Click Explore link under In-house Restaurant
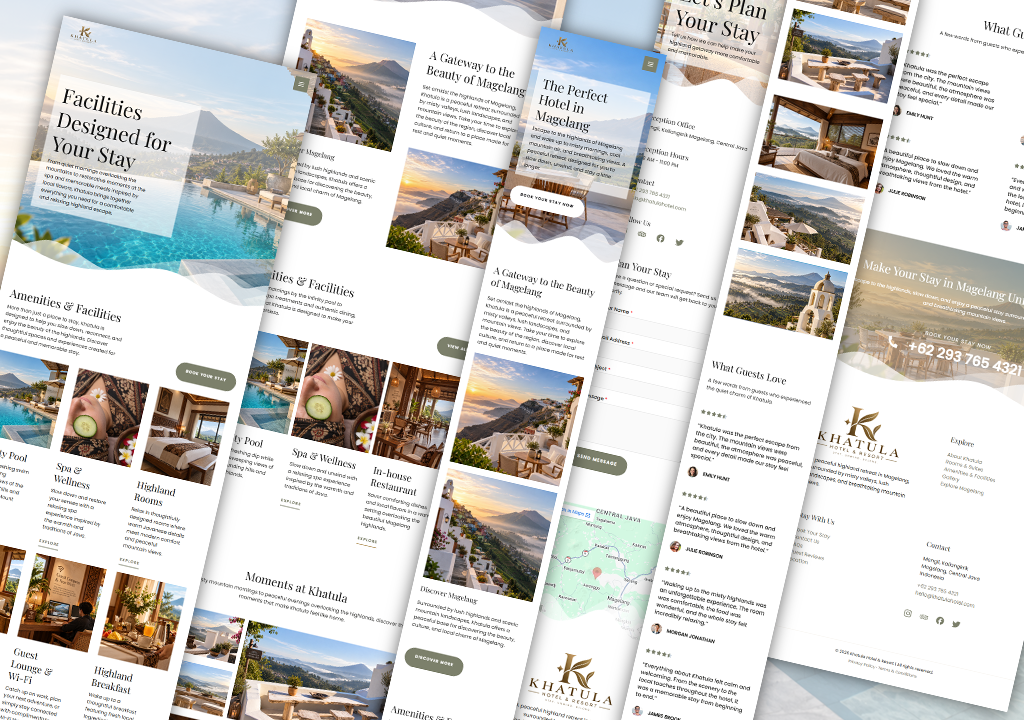 367,541
